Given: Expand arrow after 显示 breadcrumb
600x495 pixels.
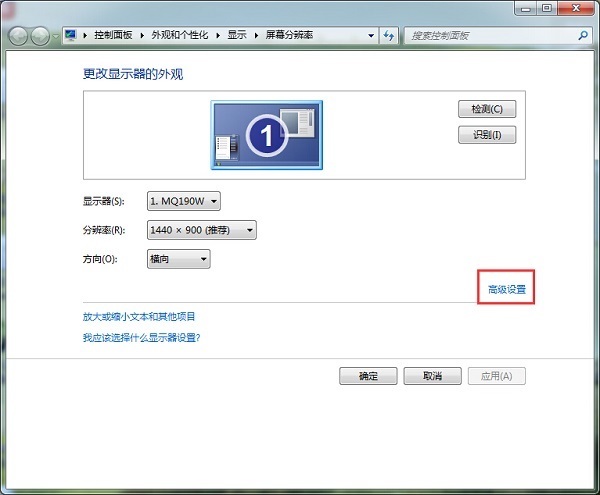Looking at the screenshot, I should coord(256,36).
